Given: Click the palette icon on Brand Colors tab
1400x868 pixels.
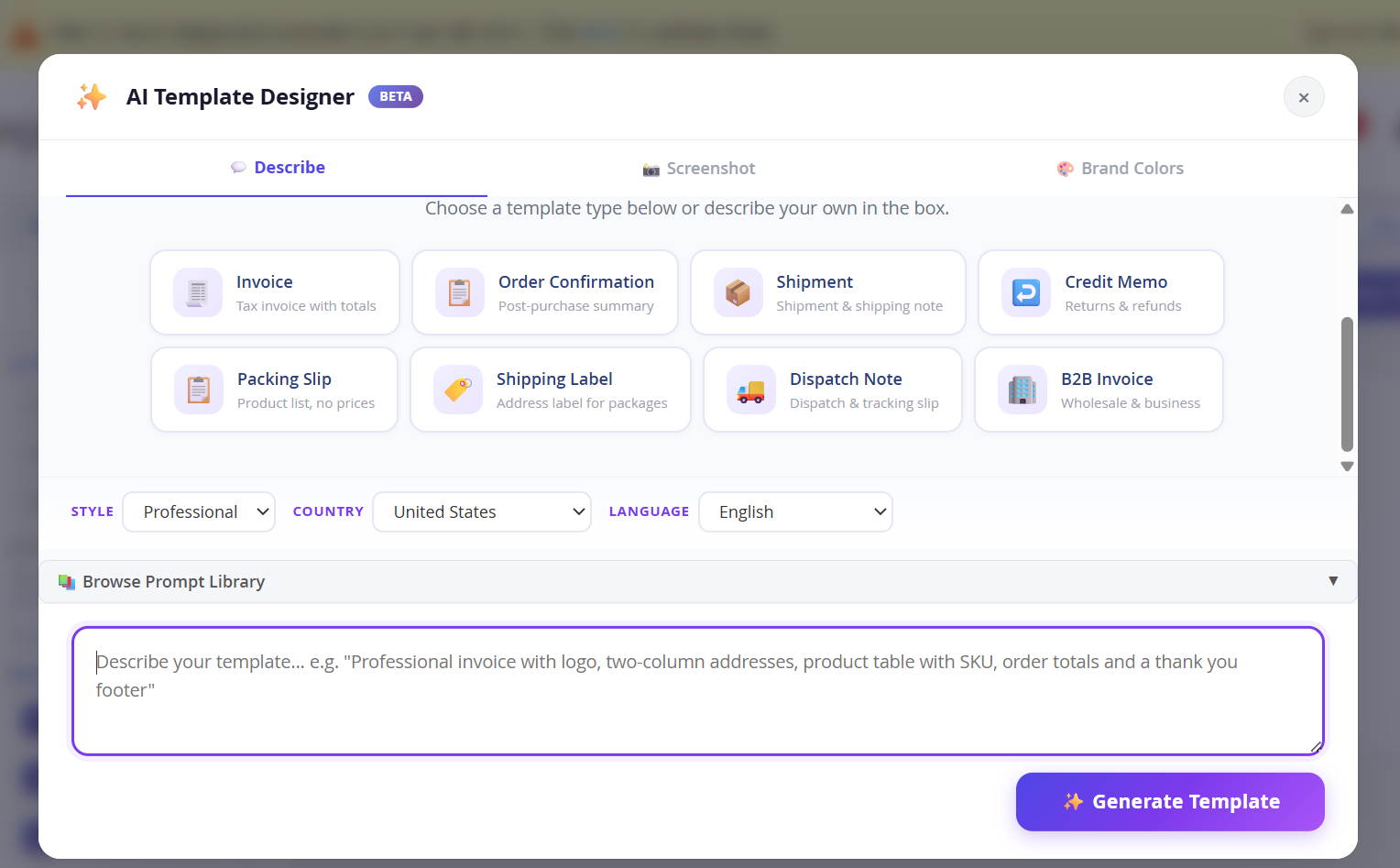Looking at the screenshot, I should coord(1066,169).
